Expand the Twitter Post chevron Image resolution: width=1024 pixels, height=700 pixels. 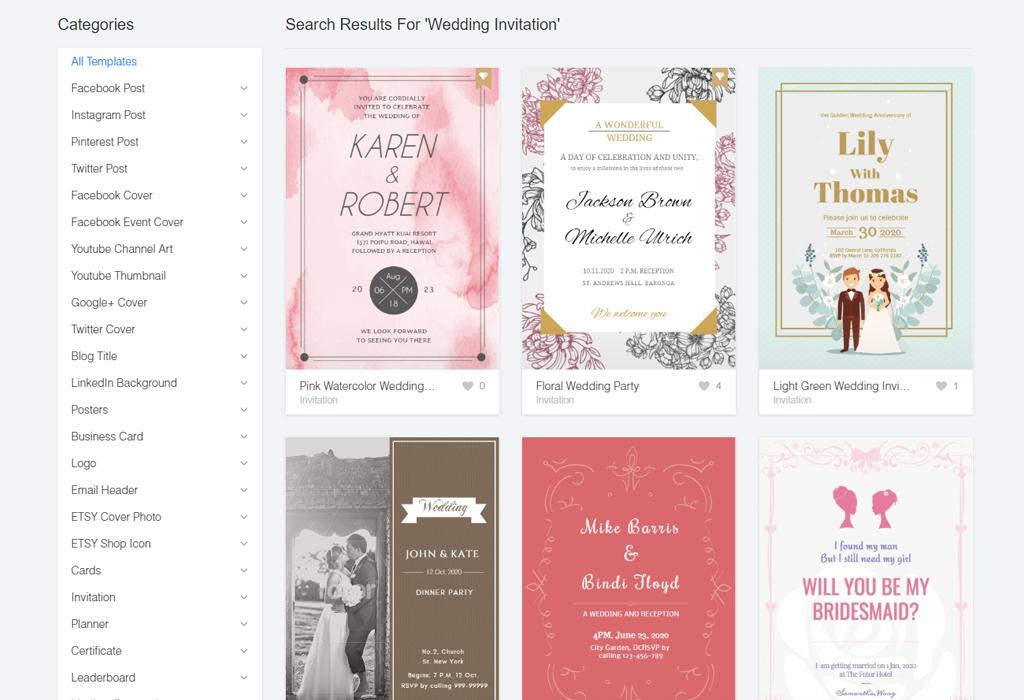tap(244, 168)
